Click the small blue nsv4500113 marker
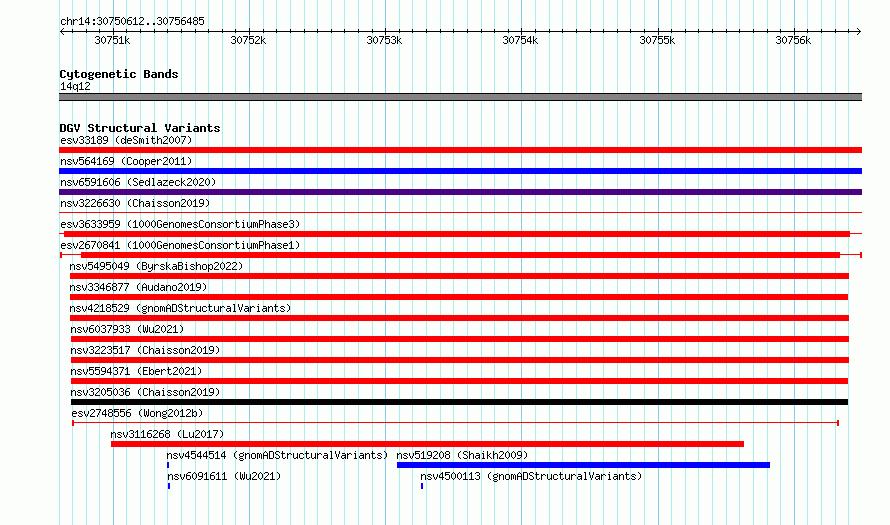 422,486
